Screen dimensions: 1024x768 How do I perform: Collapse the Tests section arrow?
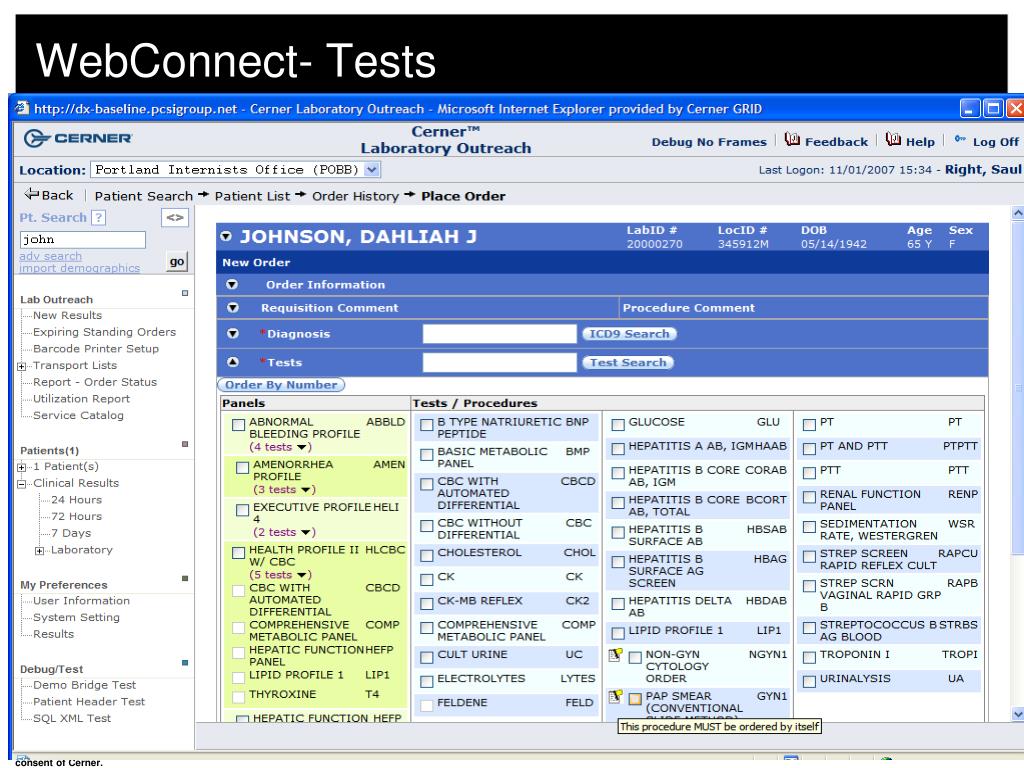click(232, 362)
